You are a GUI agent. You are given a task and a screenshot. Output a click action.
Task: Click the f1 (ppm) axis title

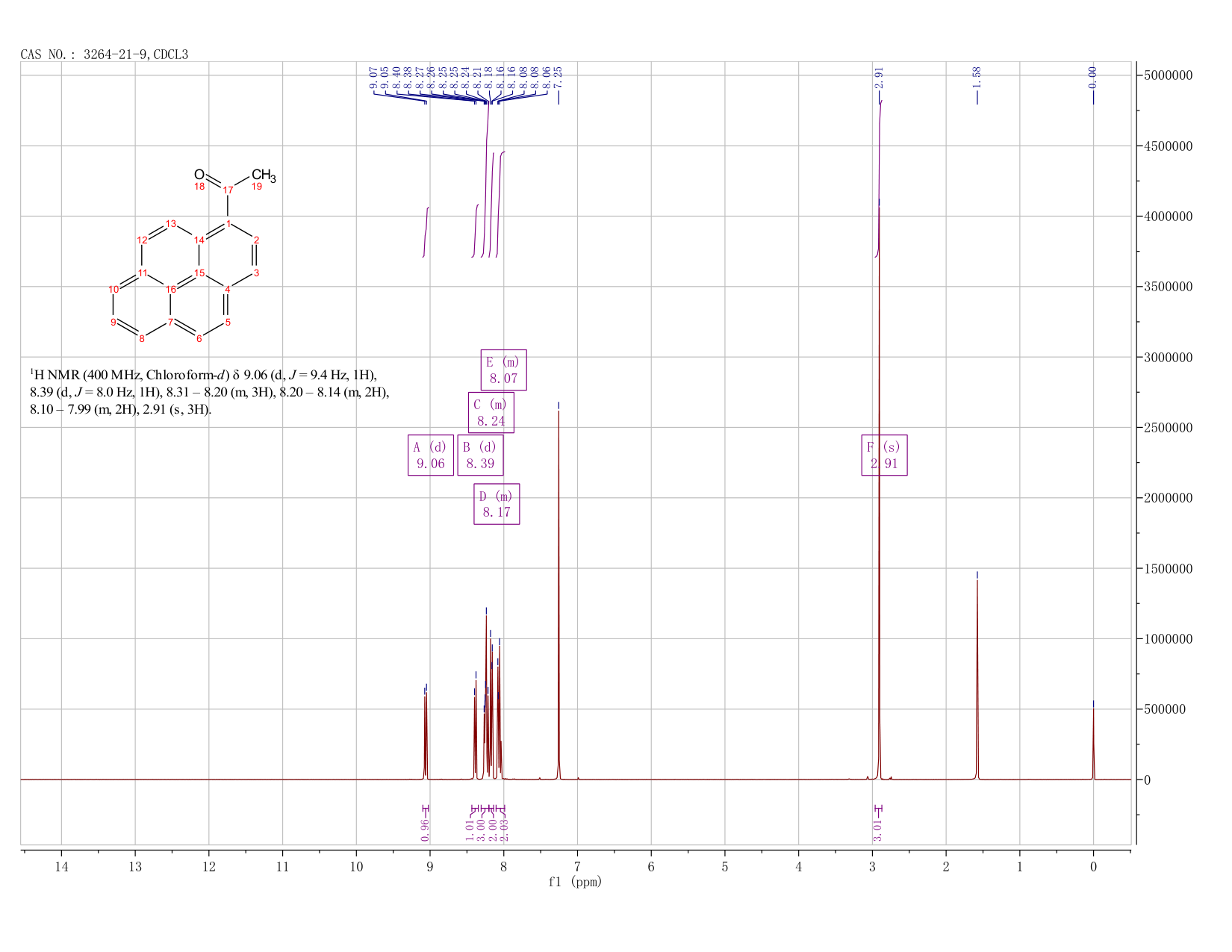(575, 882)
